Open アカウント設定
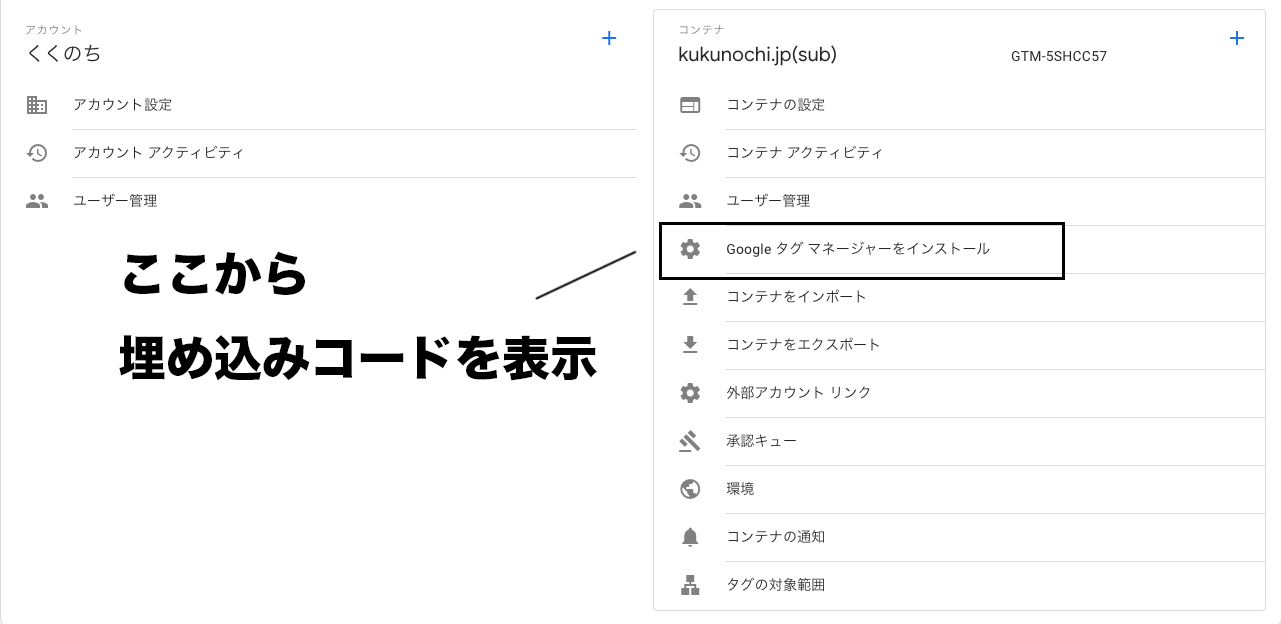The height and width of the screenshot is (624, 1281). (122, 105)
